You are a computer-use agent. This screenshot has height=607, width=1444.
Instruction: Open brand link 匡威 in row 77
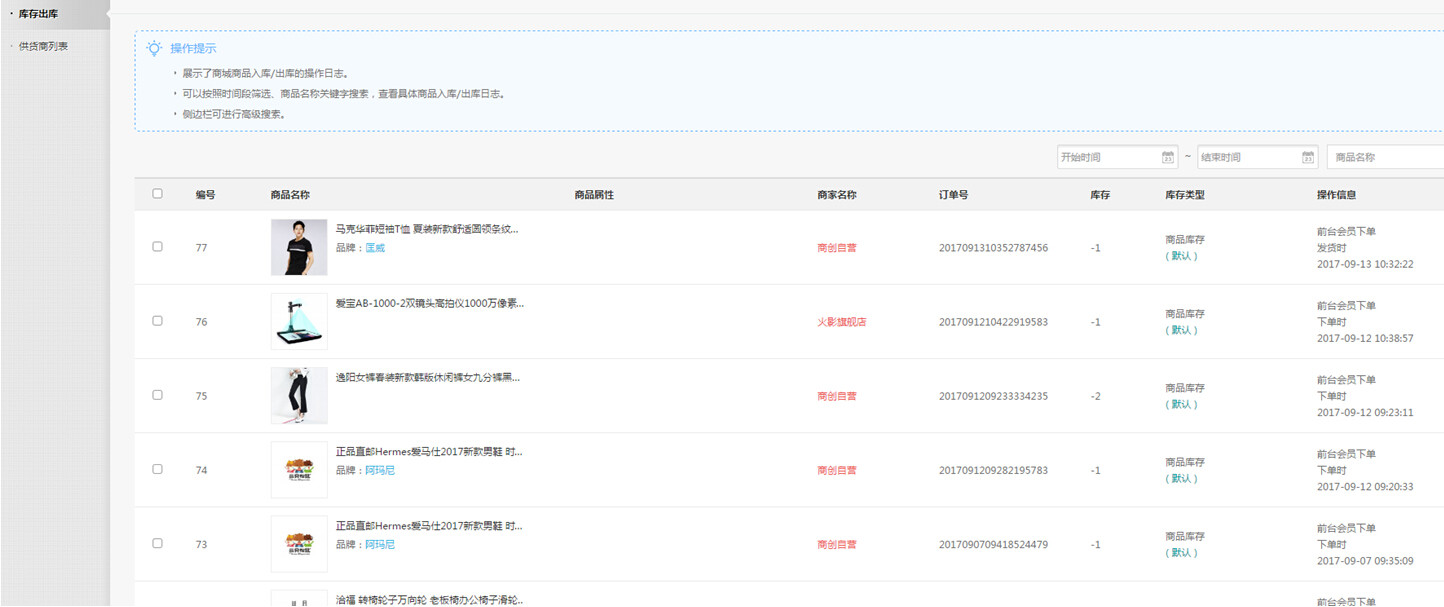pos(375,248)
